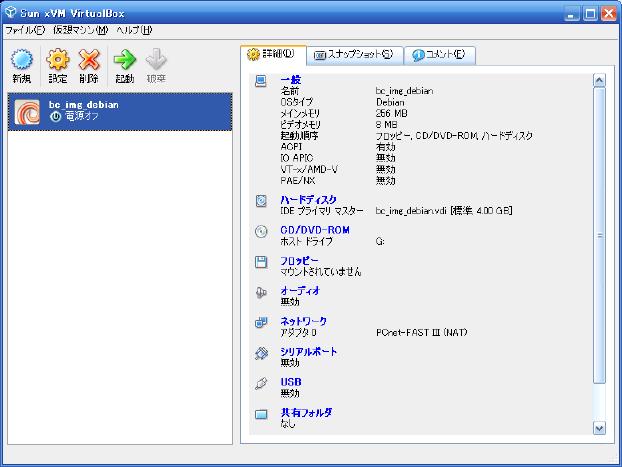Screen dimensions: 622x467
Task: Open the 共有フォルダ settings link
Action: click(x=306, y=413)
